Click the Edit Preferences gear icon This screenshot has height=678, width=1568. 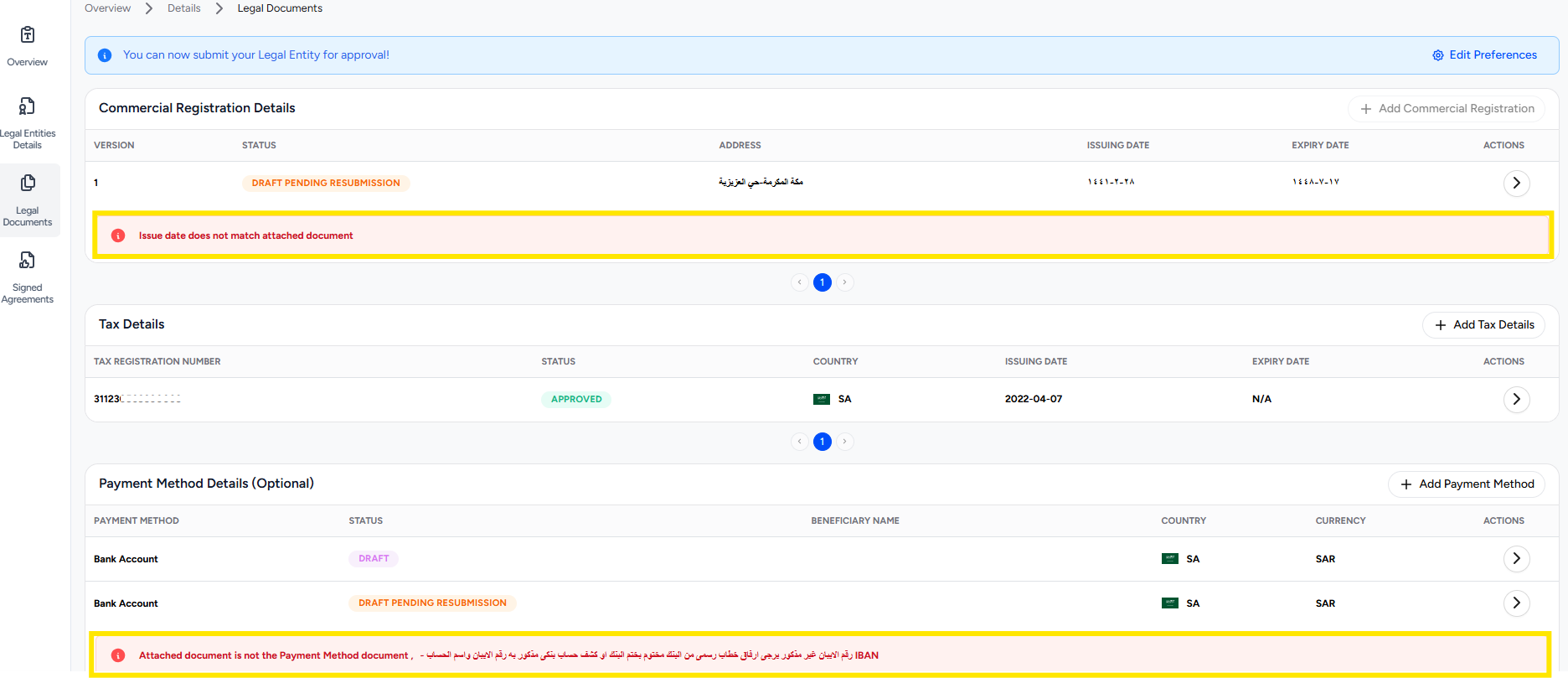(x=1437, y=55)
